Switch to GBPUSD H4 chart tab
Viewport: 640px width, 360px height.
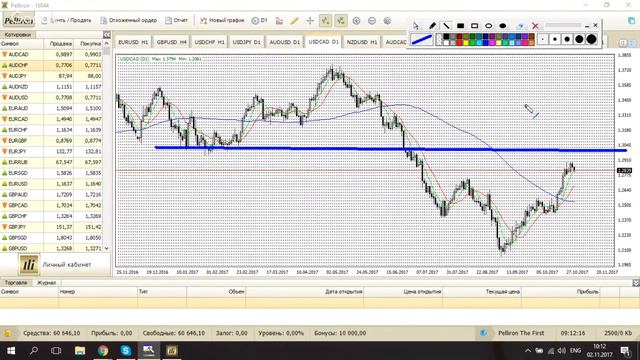(x=171, y=42)
